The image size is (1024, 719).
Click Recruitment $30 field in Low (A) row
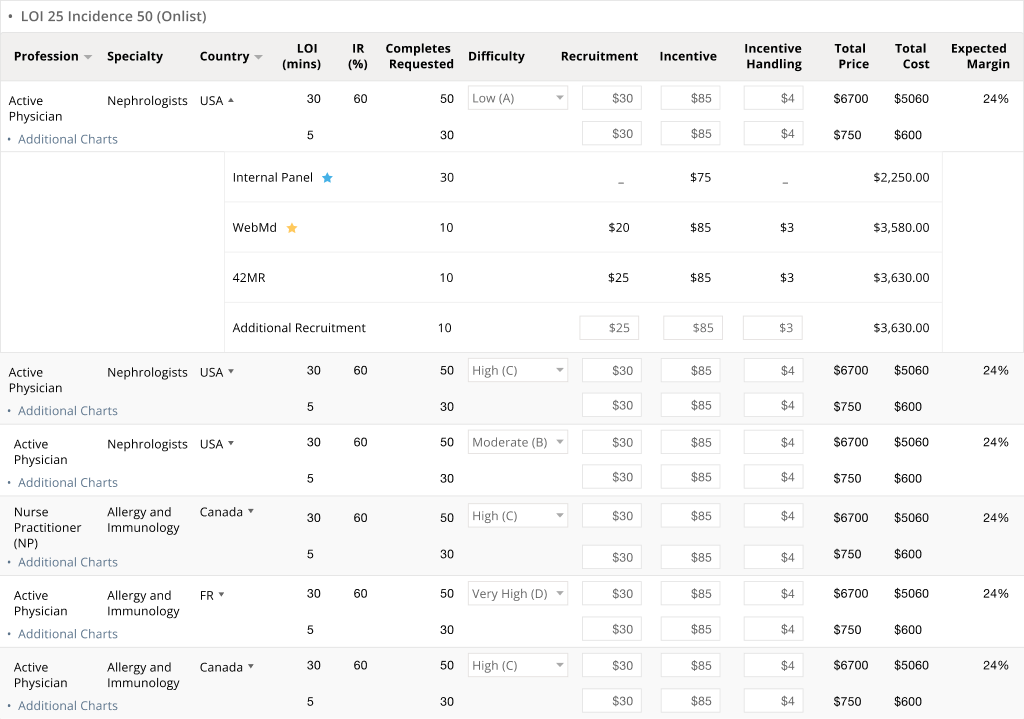point(612,98)
